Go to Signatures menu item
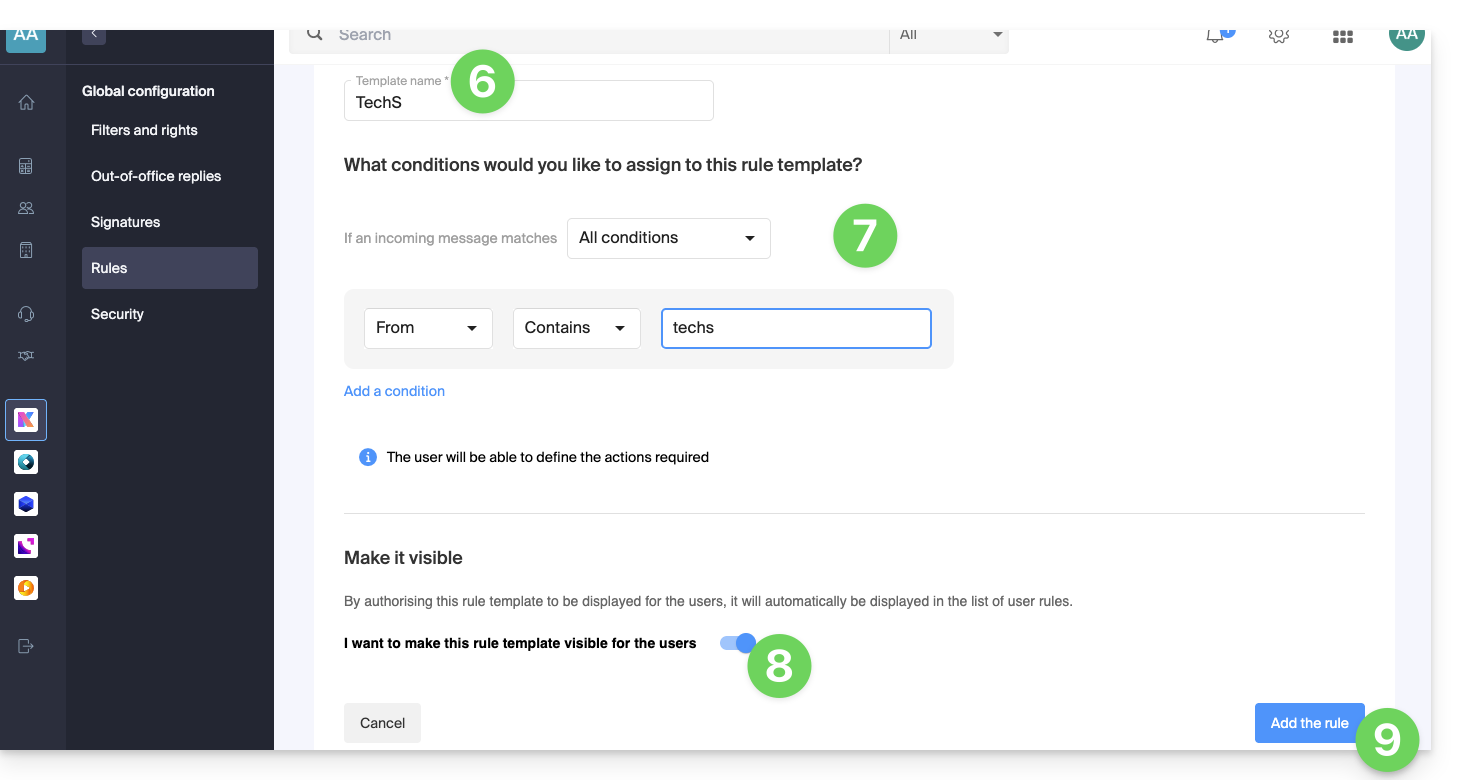The width and height of the screenshot is (1461, 780). [126, 222]
